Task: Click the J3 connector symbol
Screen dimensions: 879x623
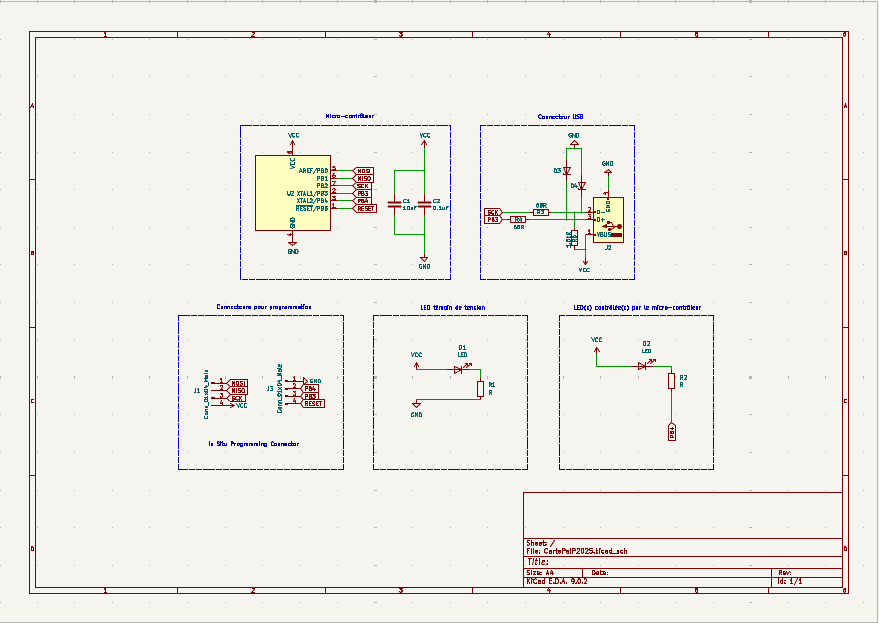Action: click(292, 392)
